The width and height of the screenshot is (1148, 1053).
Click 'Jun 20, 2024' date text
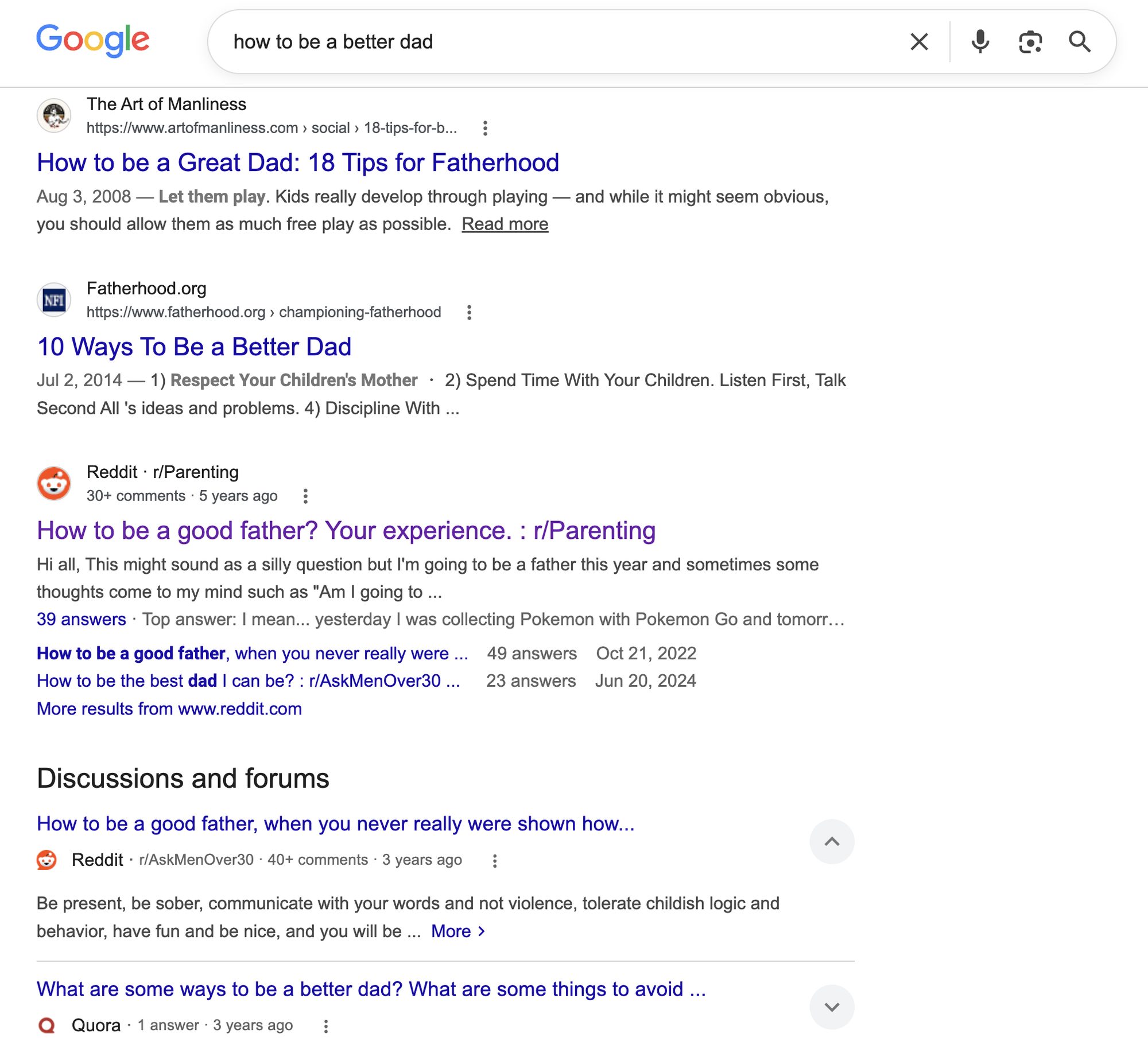coord(646,681)
